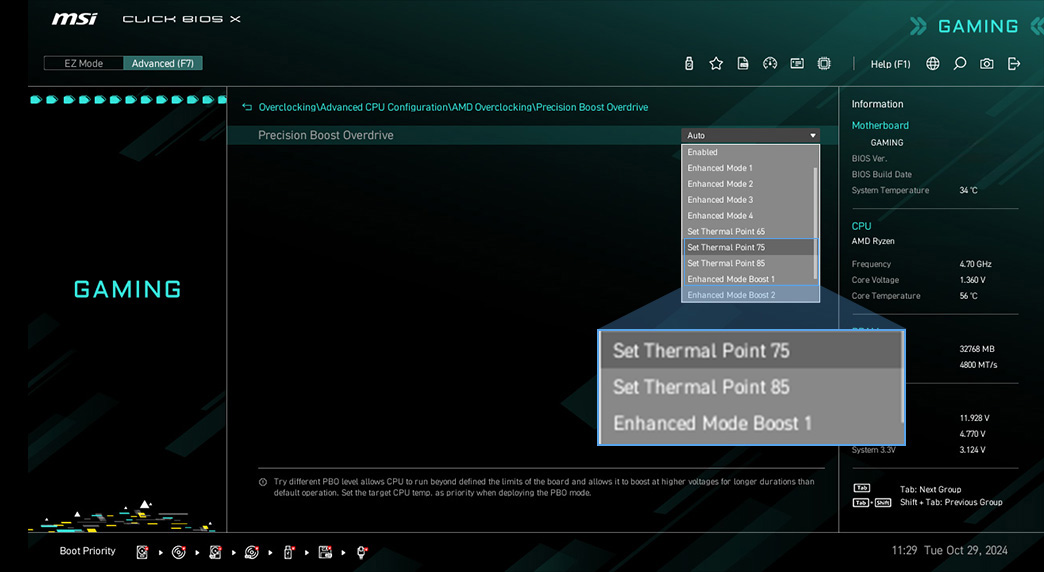
Task: Click the 4.770 V voltage reading
Action: (973, 434)
